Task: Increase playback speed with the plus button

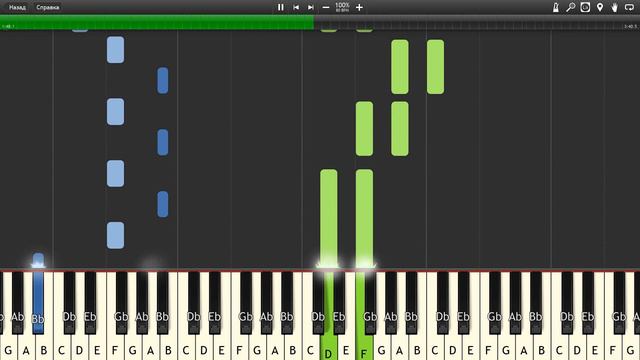Action: tap(359, 7)
